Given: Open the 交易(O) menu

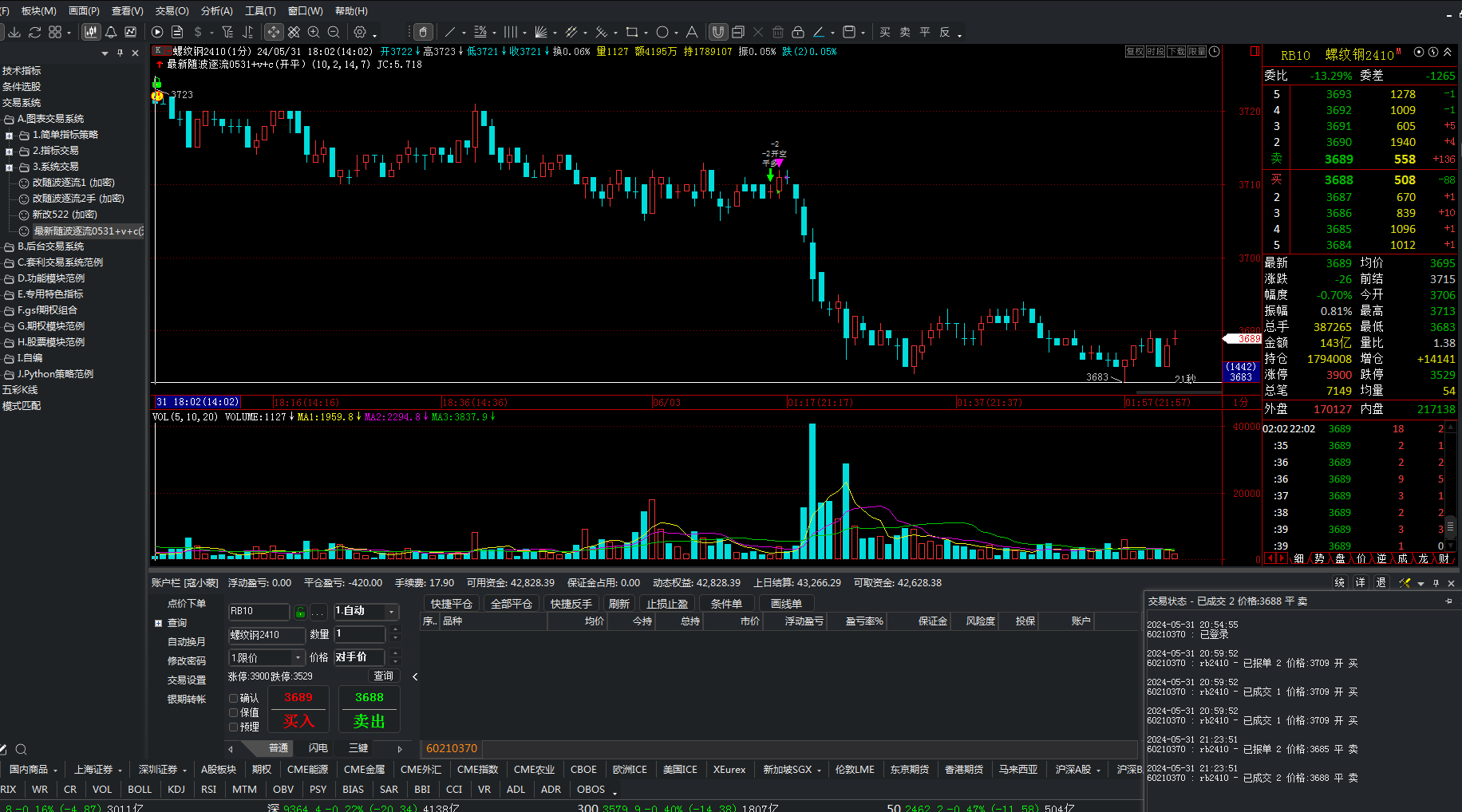Looking at the screenshot, I should pyautogui.click(x=172, y=10).
